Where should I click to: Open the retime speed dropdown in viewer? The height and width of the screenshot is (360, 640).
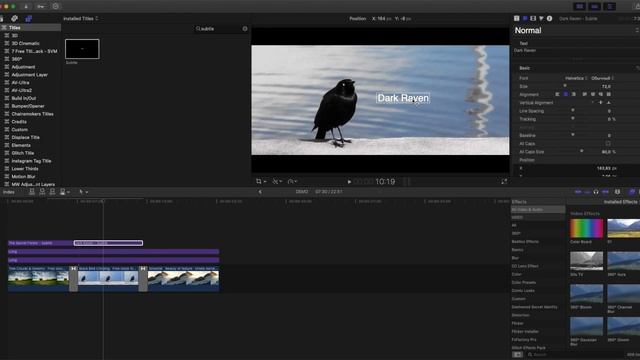(292, 182)
